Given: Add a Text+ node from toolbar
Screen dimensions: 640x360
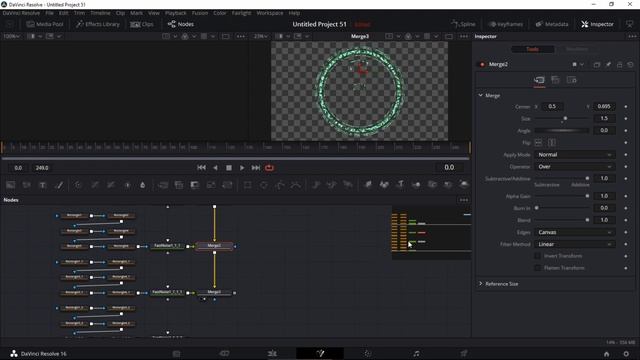Looking at the screenshot, I should [42, 185].
